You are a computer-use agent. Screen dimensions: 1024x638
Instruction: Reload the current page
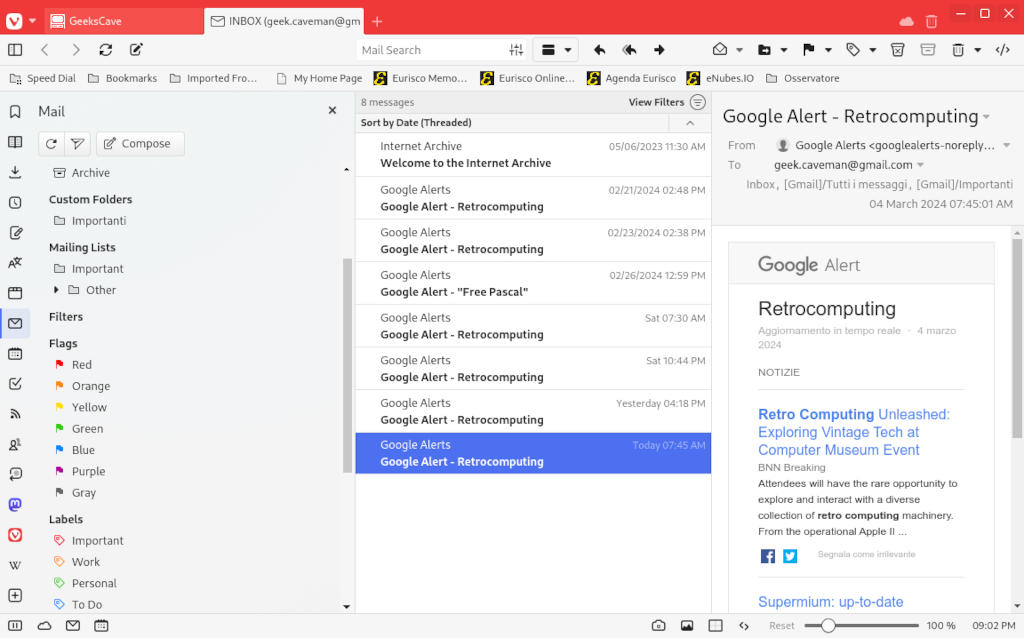tap(105, 50)
